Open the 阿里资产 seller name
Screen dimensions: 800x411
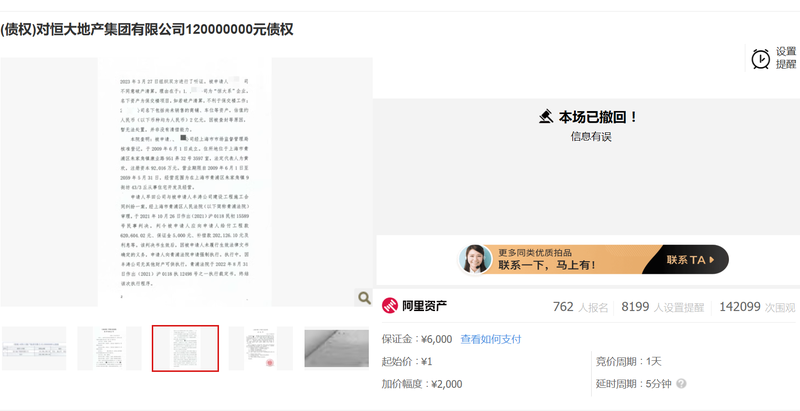424,306
